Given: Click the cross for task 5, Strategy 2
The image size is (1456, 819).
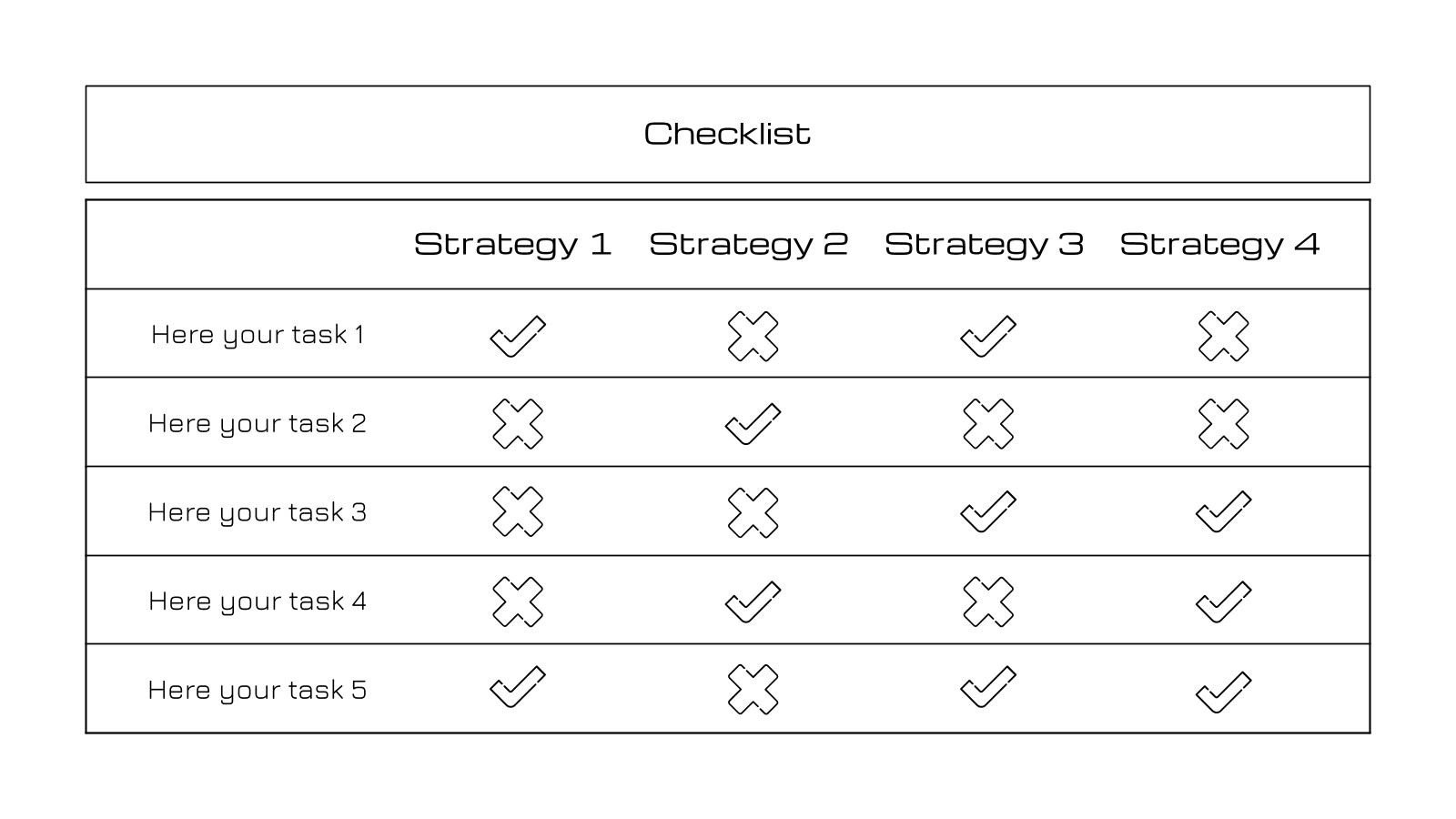Looking at the screenshot, I should 753,689.
